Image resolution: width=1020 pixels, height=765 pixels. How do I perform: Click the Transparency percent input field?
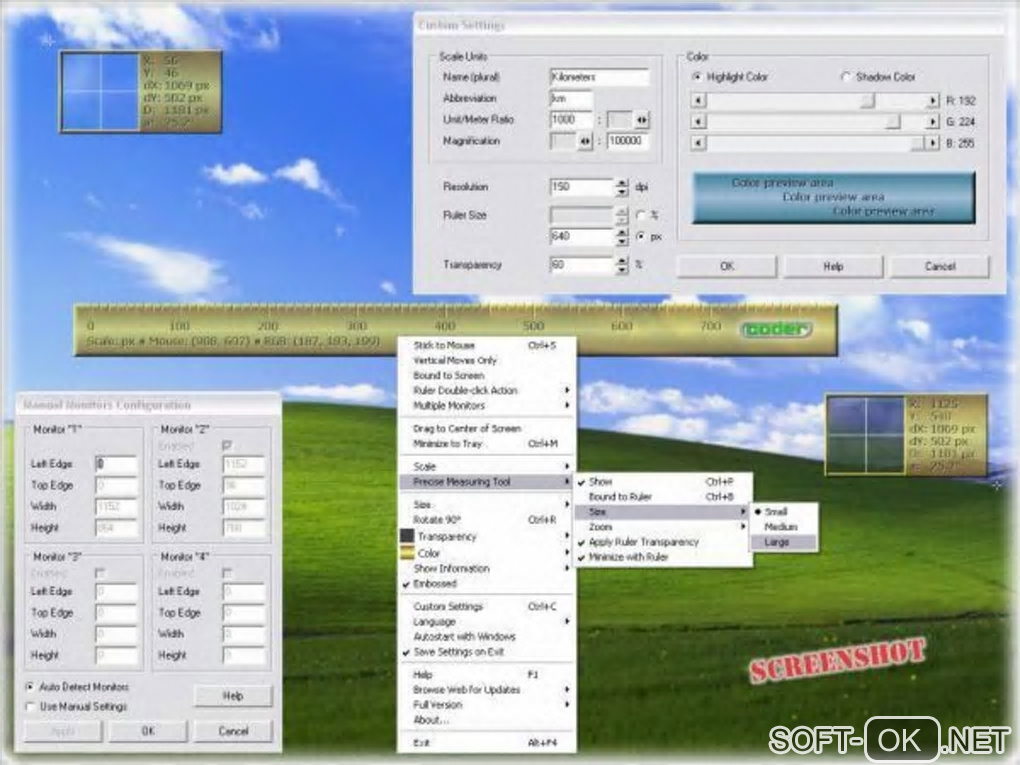coord(582,265)
